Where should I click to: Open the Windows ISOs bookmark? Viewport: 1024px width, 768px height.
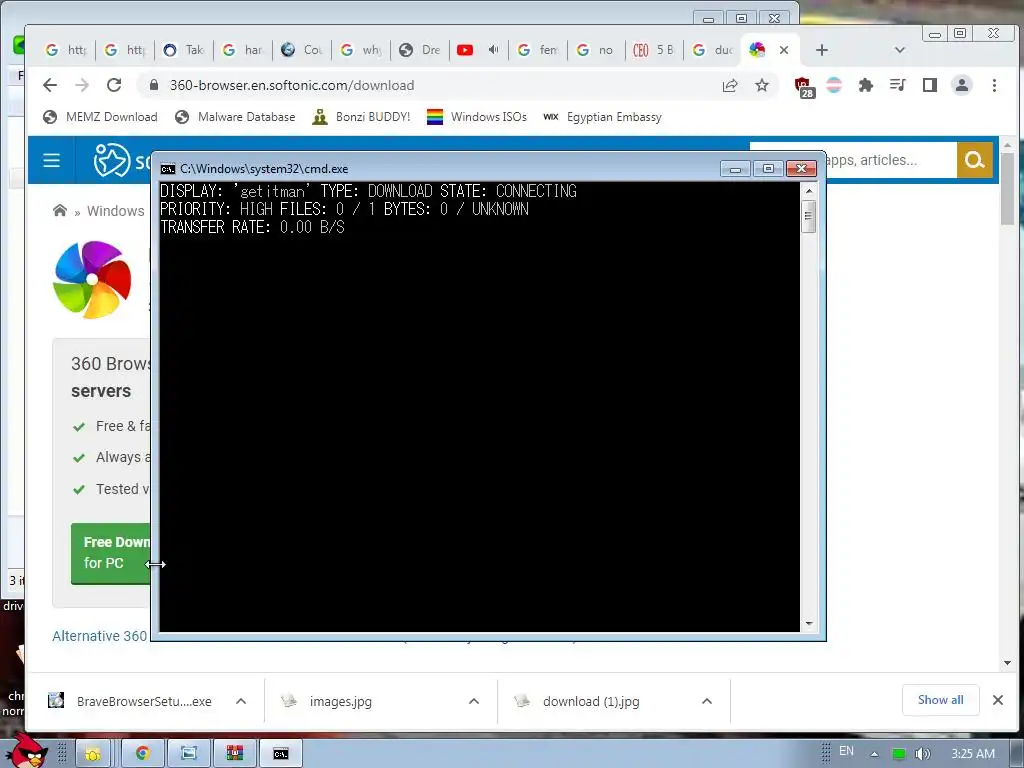pyautogui.click(x=477, y=117)
